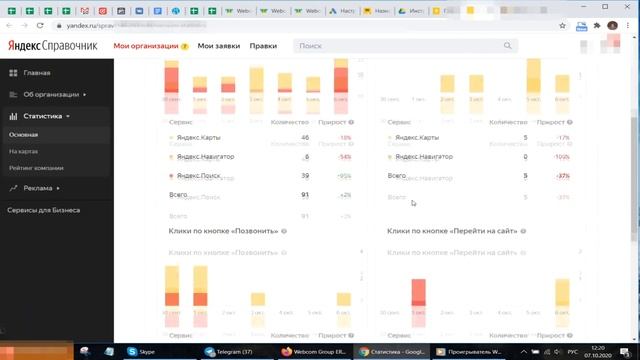This screenshot has height=360, width=640.
Task: Click the taskbar clock showing 12:20
Action: click(598, 351)
